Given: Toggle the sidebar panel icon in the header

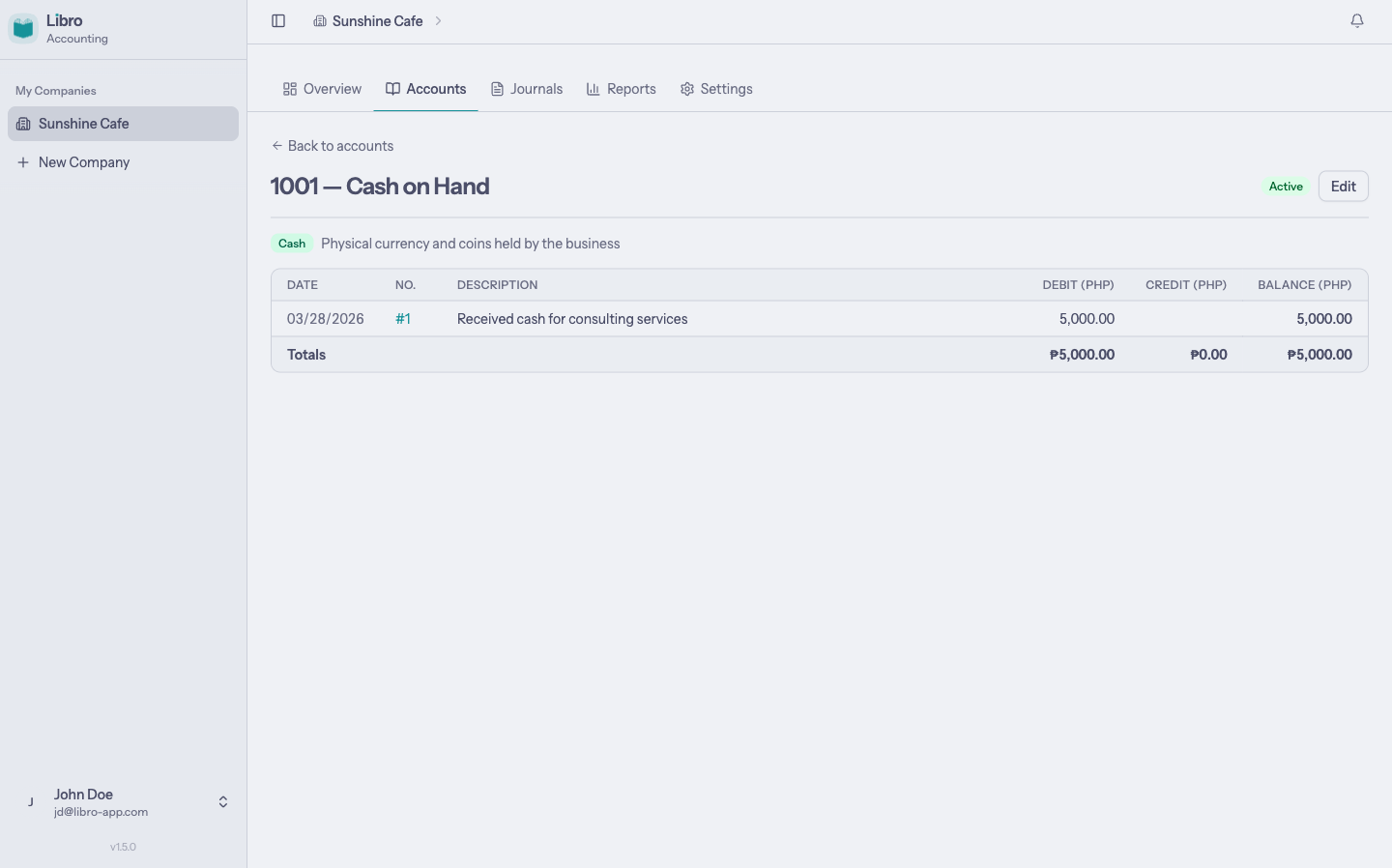Looking at the screenshot, I should click(279, 20).
